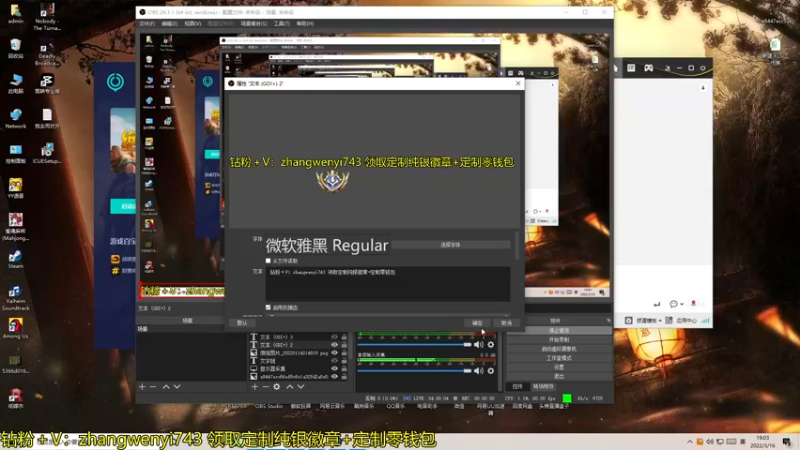Click the 启动虚拟摄像机 button
This screenshot has width=800, height=450.
[559, 349]
